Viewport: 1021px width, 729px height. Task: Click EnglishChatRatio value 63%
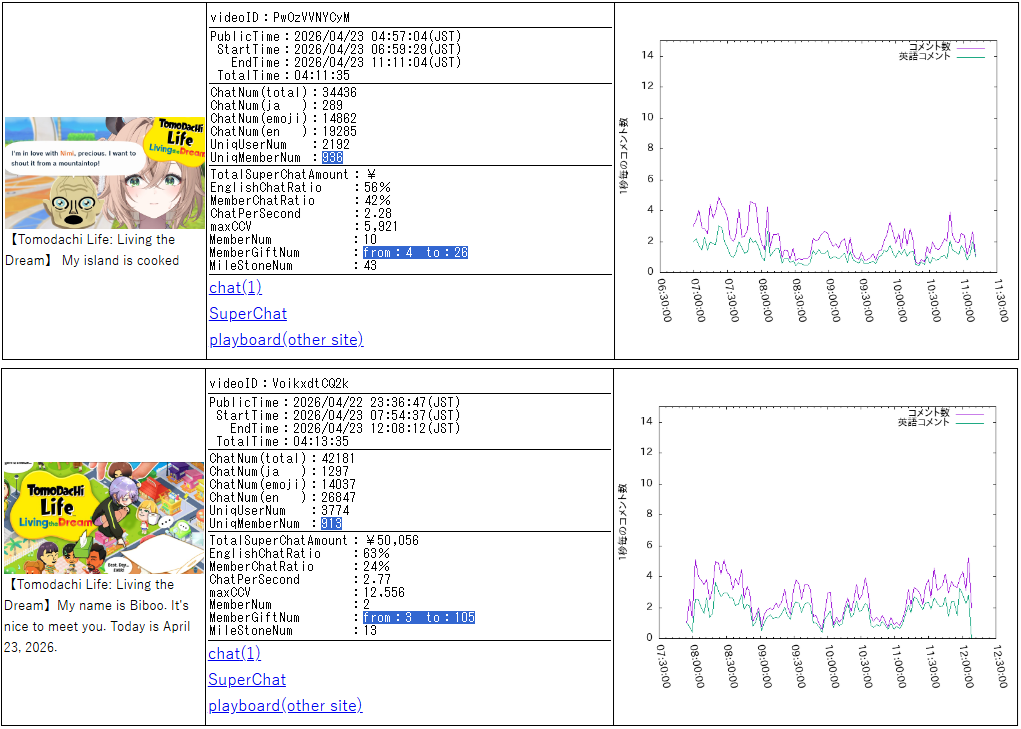point(376,554)
